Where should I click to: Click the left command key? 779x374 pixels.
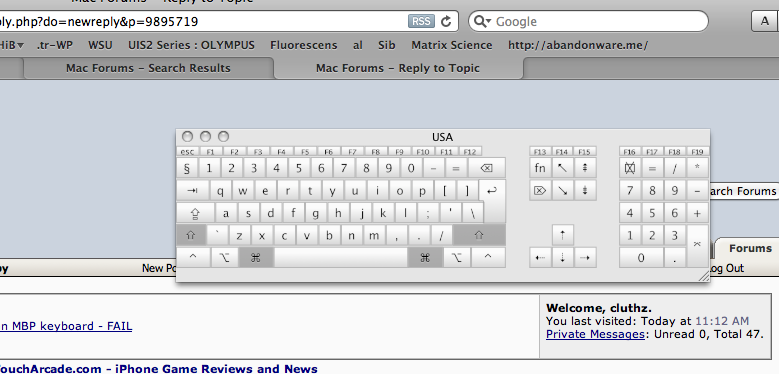pyautogui.click(x=256, y=258)
